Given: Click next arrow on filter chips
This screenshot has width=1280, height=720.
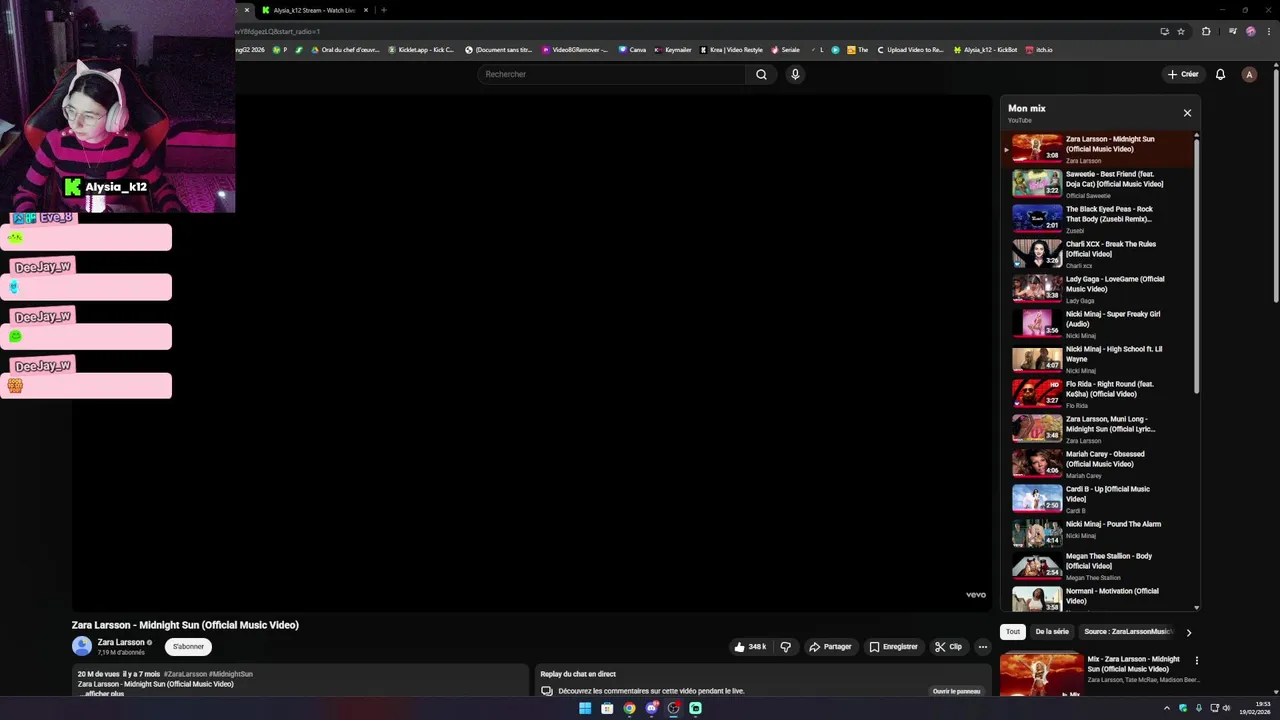Looking at the screenshot, I should pyautogui.click(x=1188, y=632).
